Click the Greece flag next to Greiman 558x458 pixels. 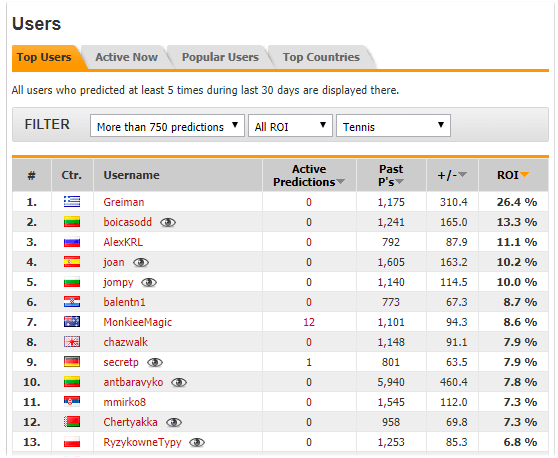72,202
